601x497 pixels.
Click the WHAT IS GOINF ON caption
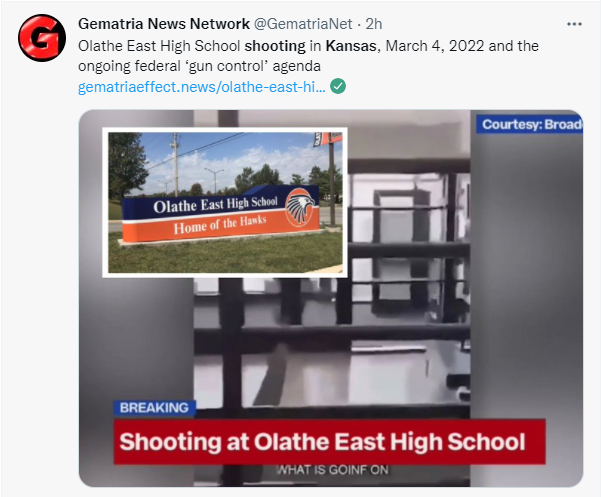(x=332, y=470)
